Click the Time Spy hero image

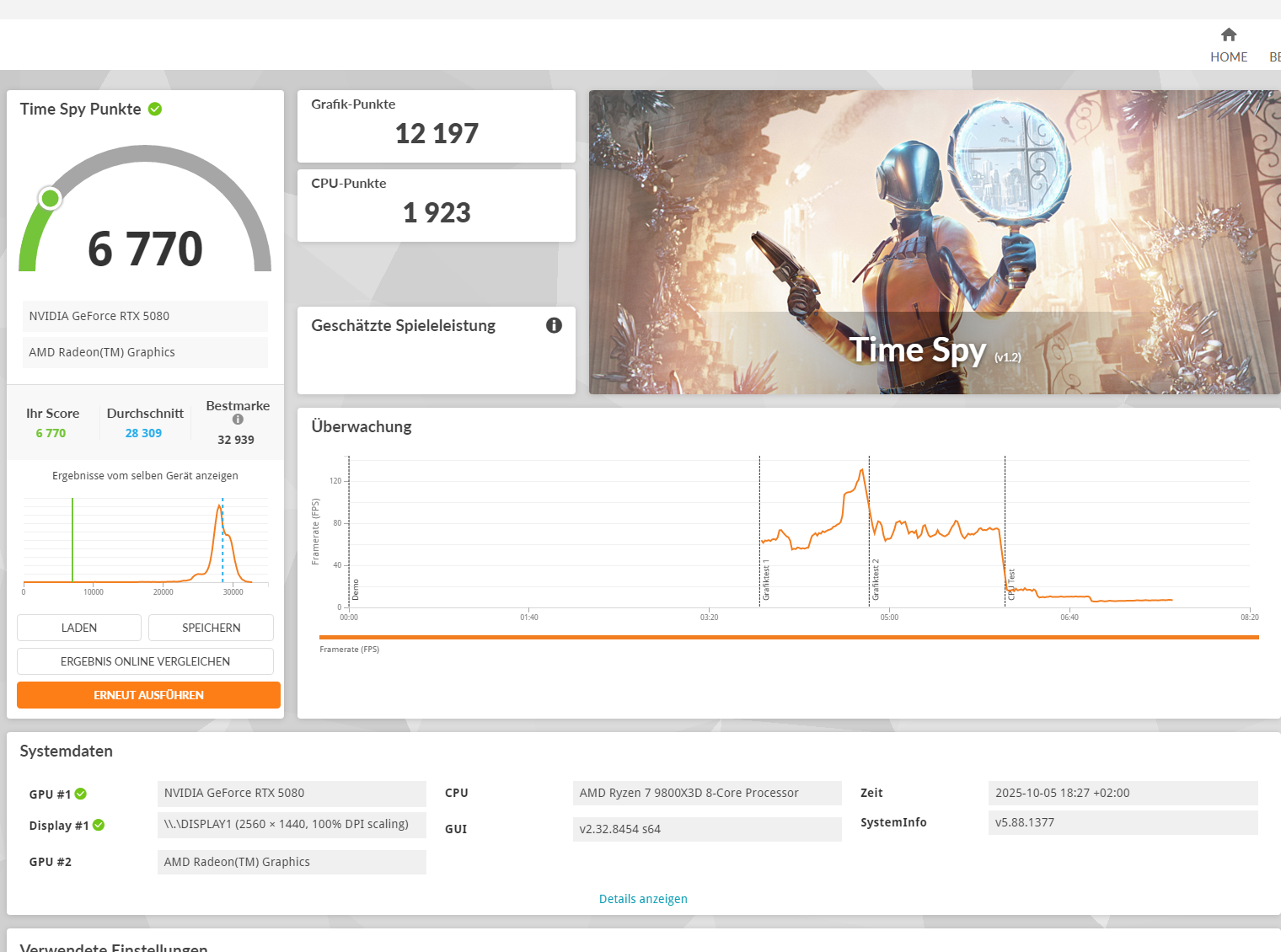(x=935, y=242)
